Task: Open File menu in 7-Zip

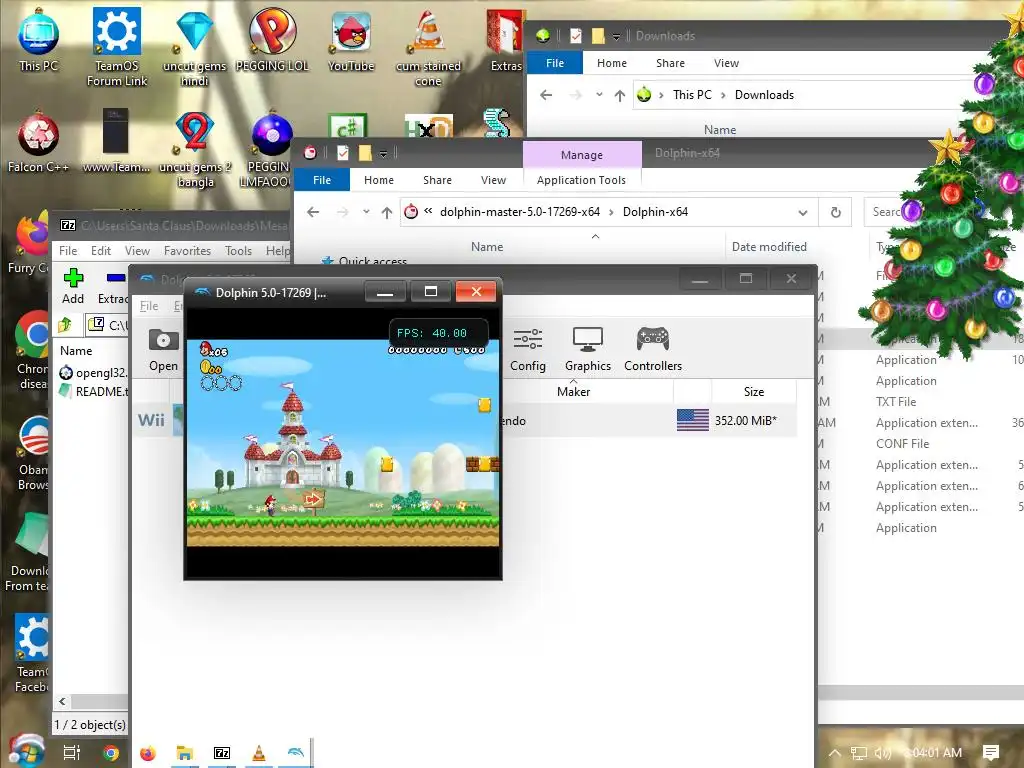Action: (x=68, y=251)
